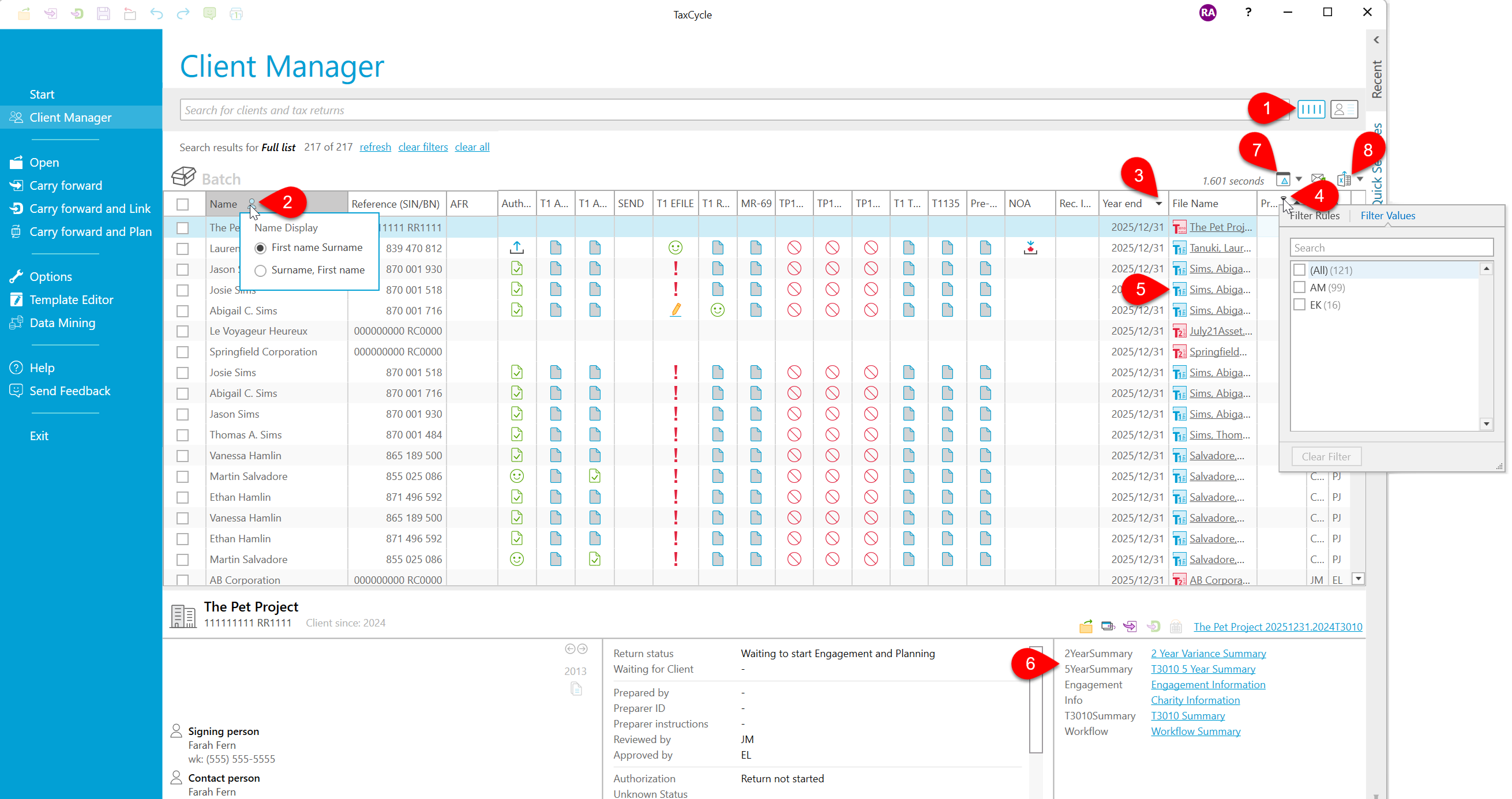Screen dimensions: 1512x799
Task: Click the Batch box icon
Action: 183,176
